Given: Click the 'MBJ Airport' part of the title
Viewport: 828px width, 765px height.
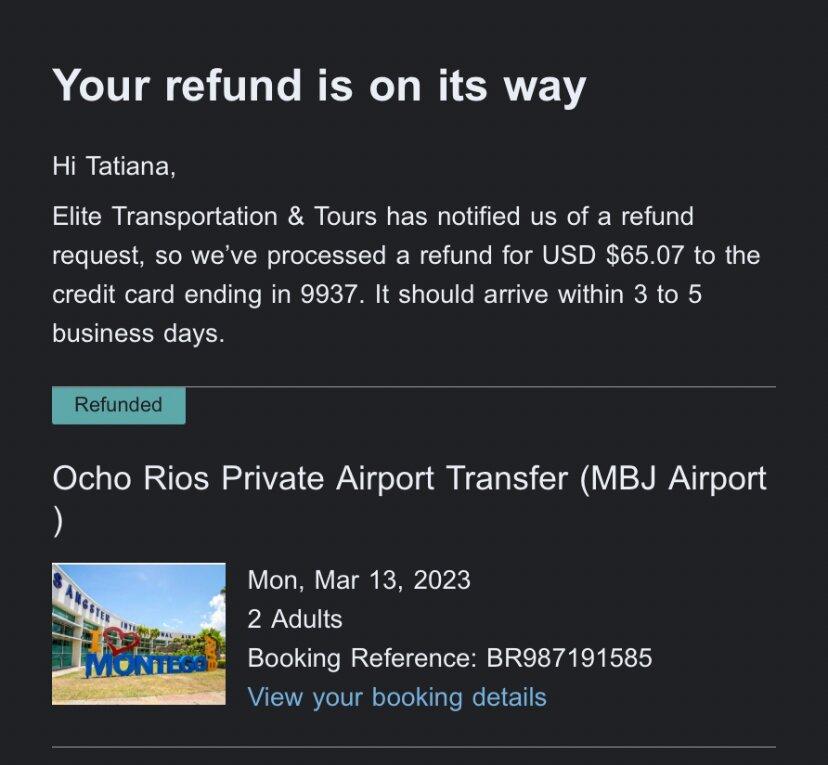Looking at the screenshot, I should click(678, 478).
